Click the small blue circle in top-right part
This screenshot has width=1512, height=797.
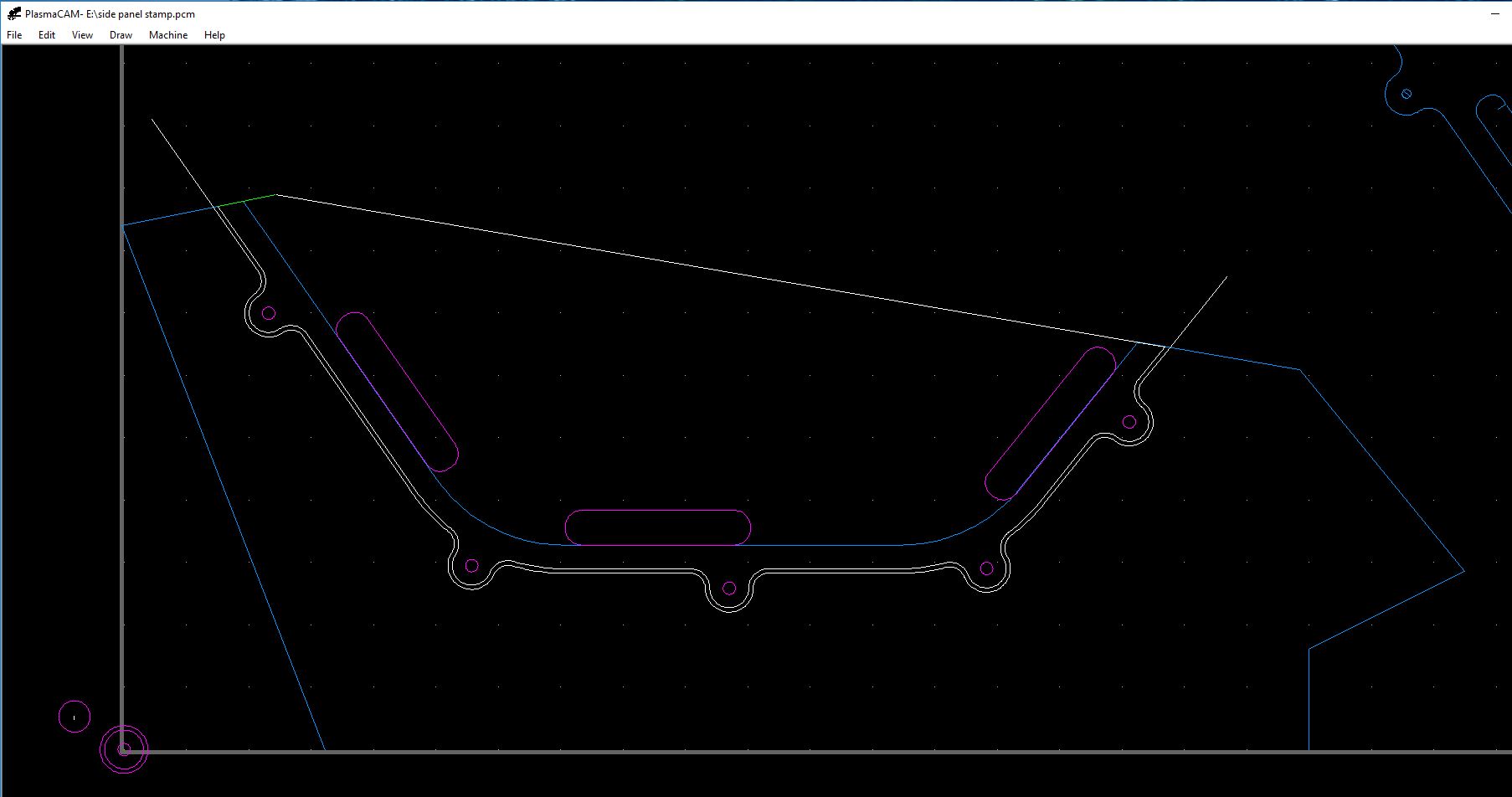(1407, 94)
